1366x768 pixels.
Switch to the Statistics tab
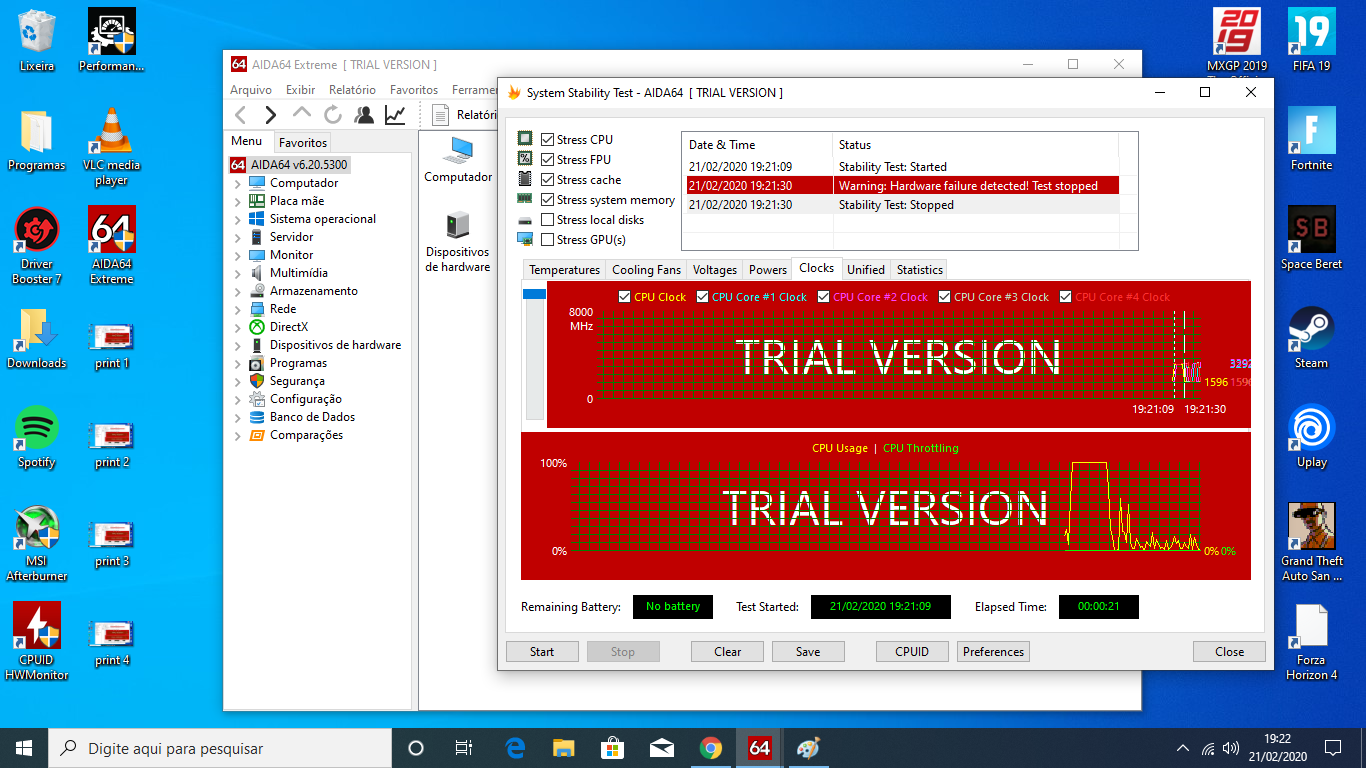pos(919,270)
